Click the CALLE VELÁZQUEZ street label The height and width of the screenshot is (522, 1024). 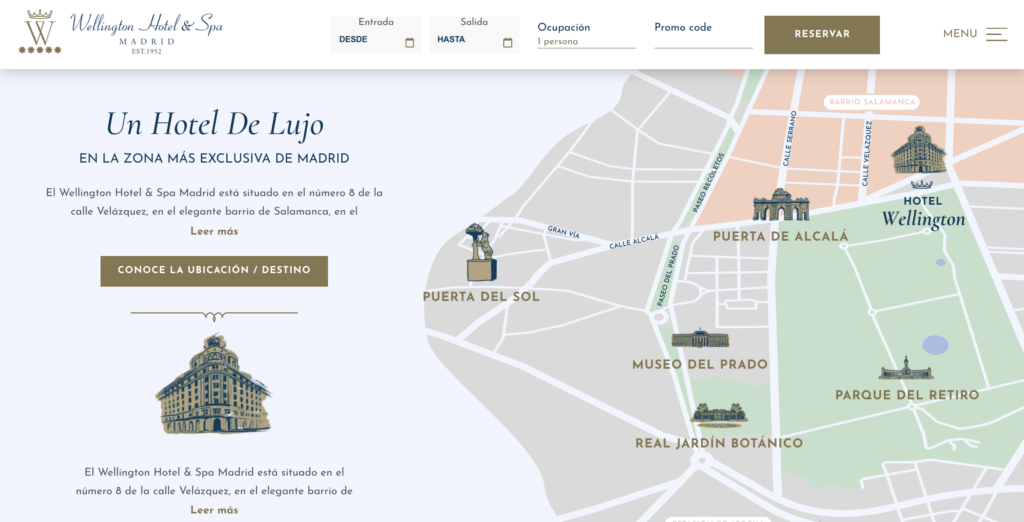pos(866,154)
